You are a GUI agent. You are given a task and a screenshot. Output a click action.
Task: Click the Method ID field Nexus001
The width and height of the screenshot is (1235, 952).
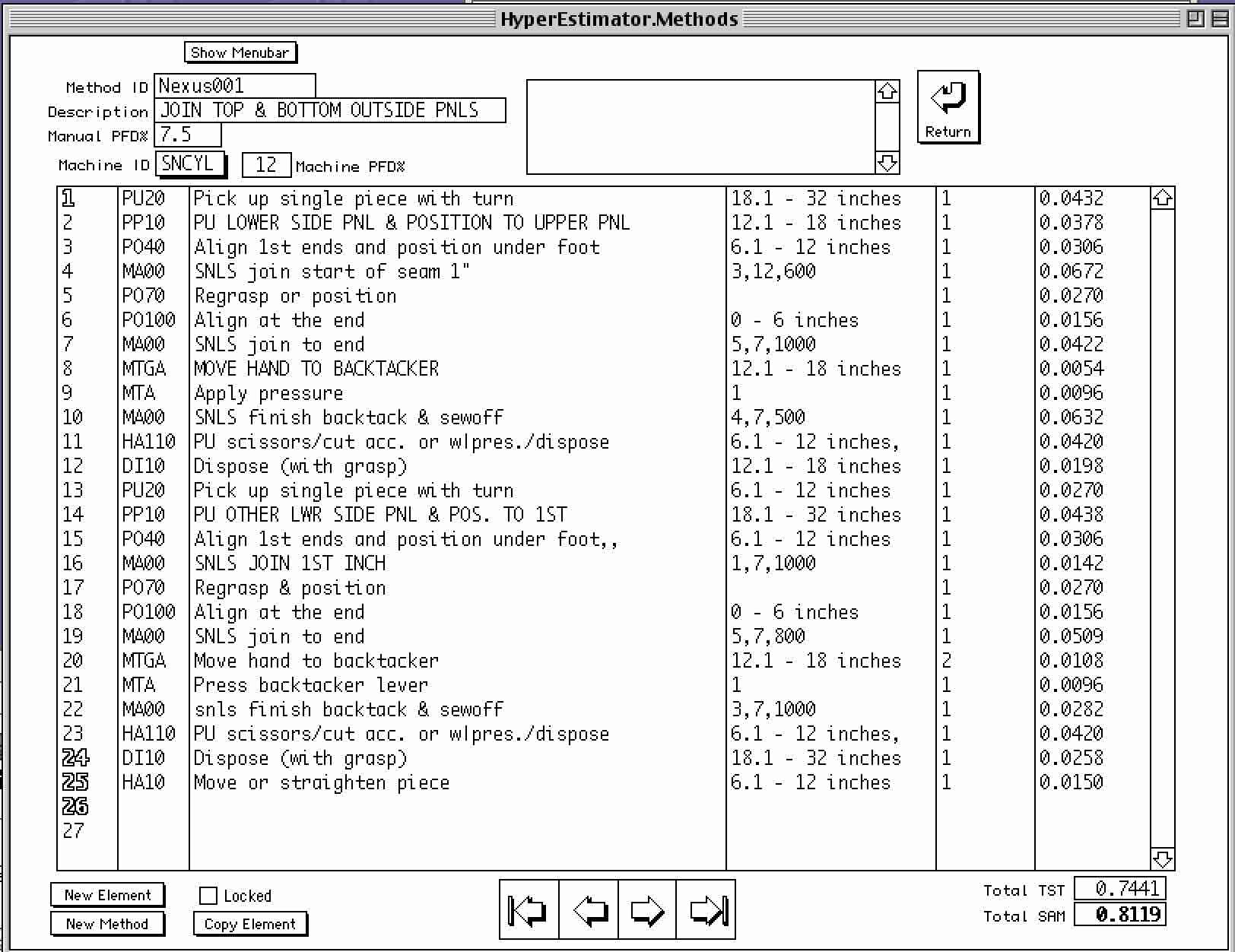tap(234, 86)
